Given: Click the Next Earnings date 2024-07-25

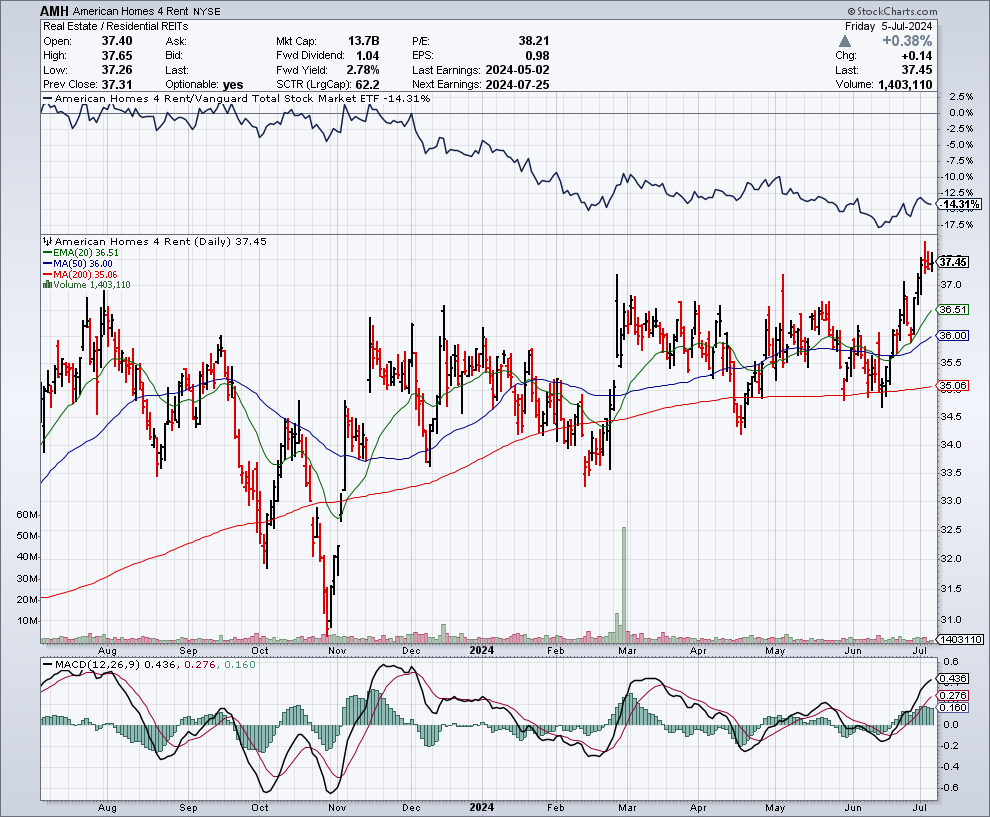Looking at the screenshot, I should [x=517, y=85].
